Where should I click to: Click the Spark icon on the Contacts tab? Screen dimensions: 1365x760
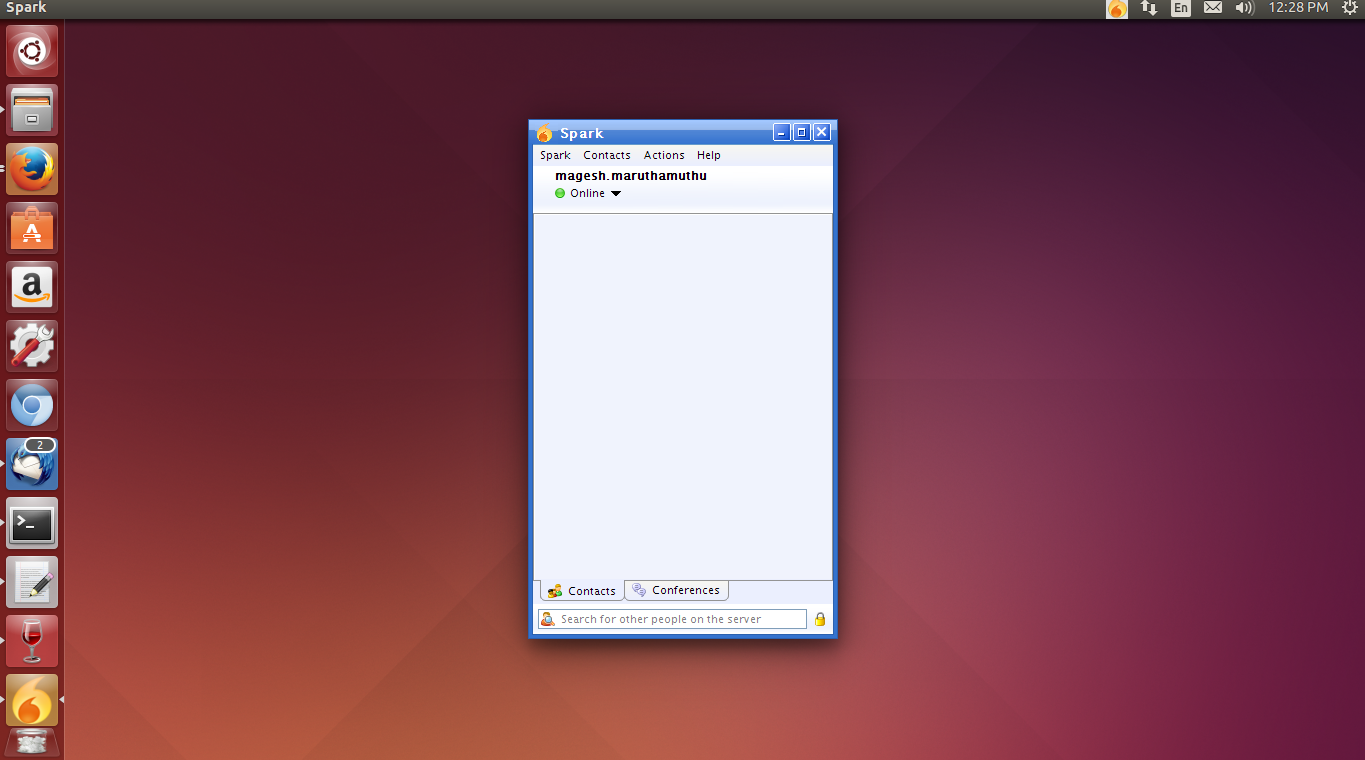pyautogui.click(x=555, y=591)
